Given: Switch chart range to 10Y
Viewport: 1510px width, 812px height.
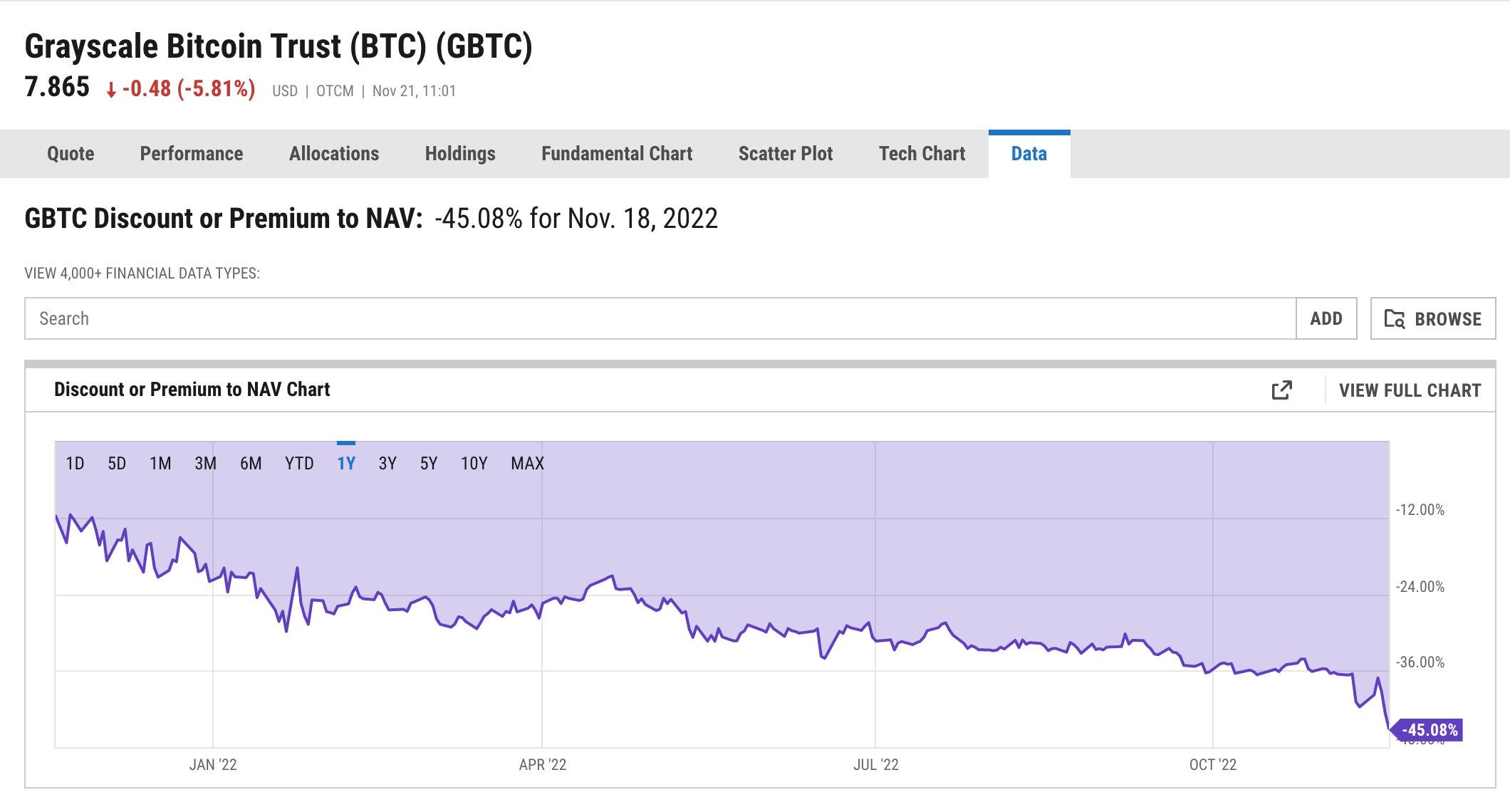Looking at the screenshot, I should coord(474,464).
